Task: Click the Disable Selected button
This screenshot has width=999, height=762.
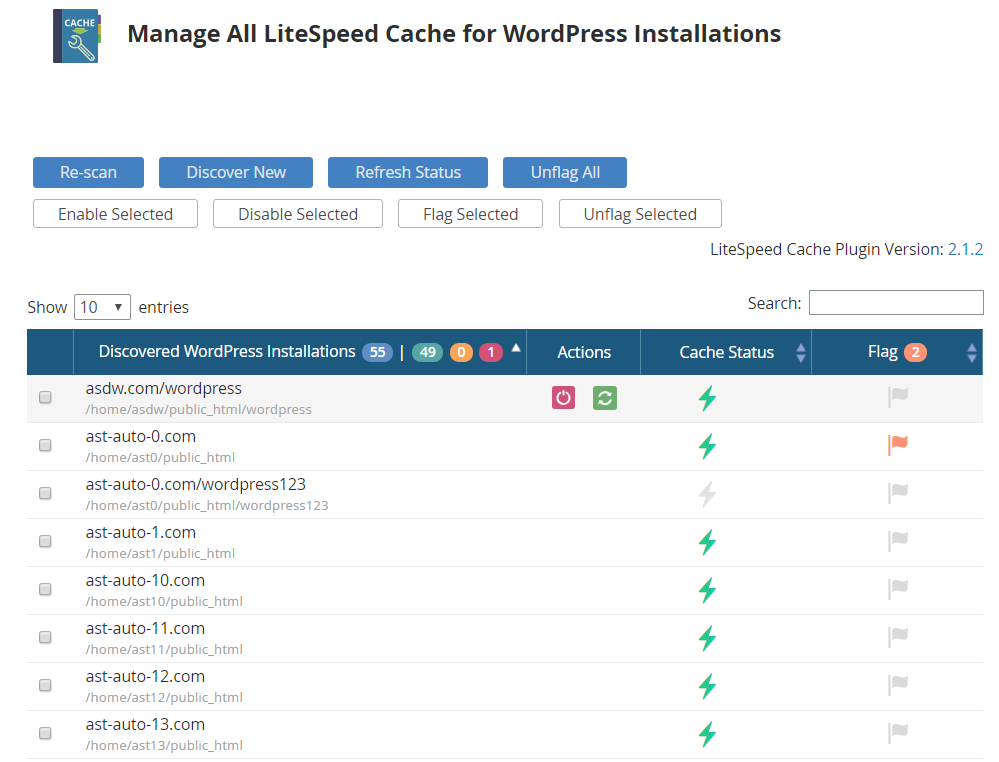Action: tap(298, 214)
